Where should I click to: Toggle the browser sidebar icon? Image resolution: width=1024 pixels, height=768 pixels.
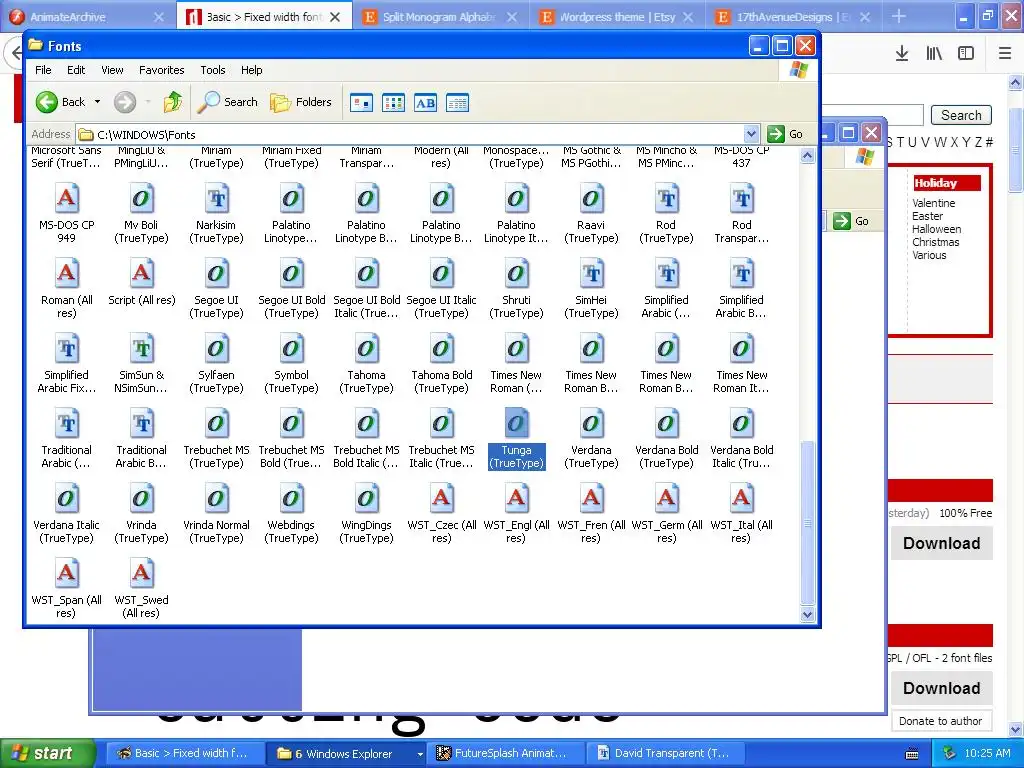click(966, 54)
